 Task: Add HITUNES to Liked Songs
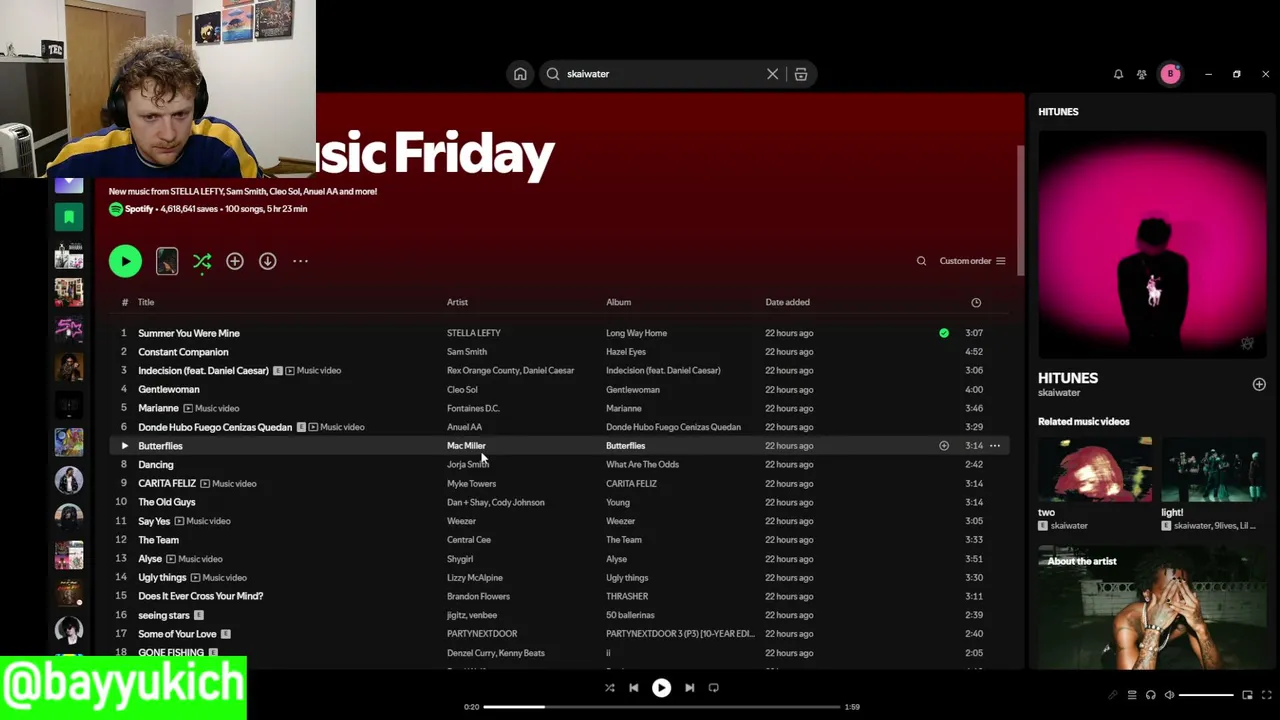pos(1259,384)
